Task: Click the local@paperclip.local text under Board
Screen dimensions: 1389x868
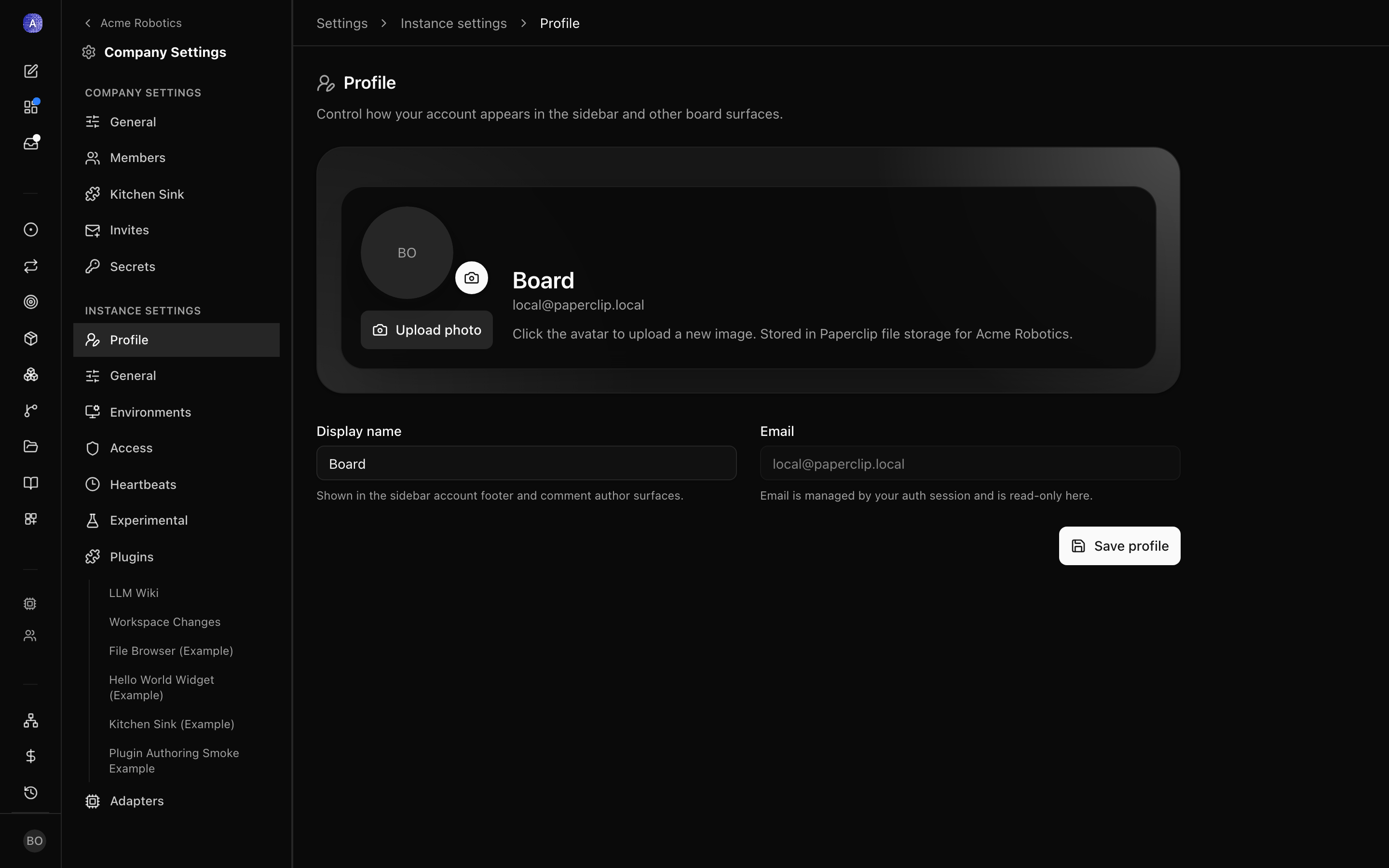Action: [578, 305]
